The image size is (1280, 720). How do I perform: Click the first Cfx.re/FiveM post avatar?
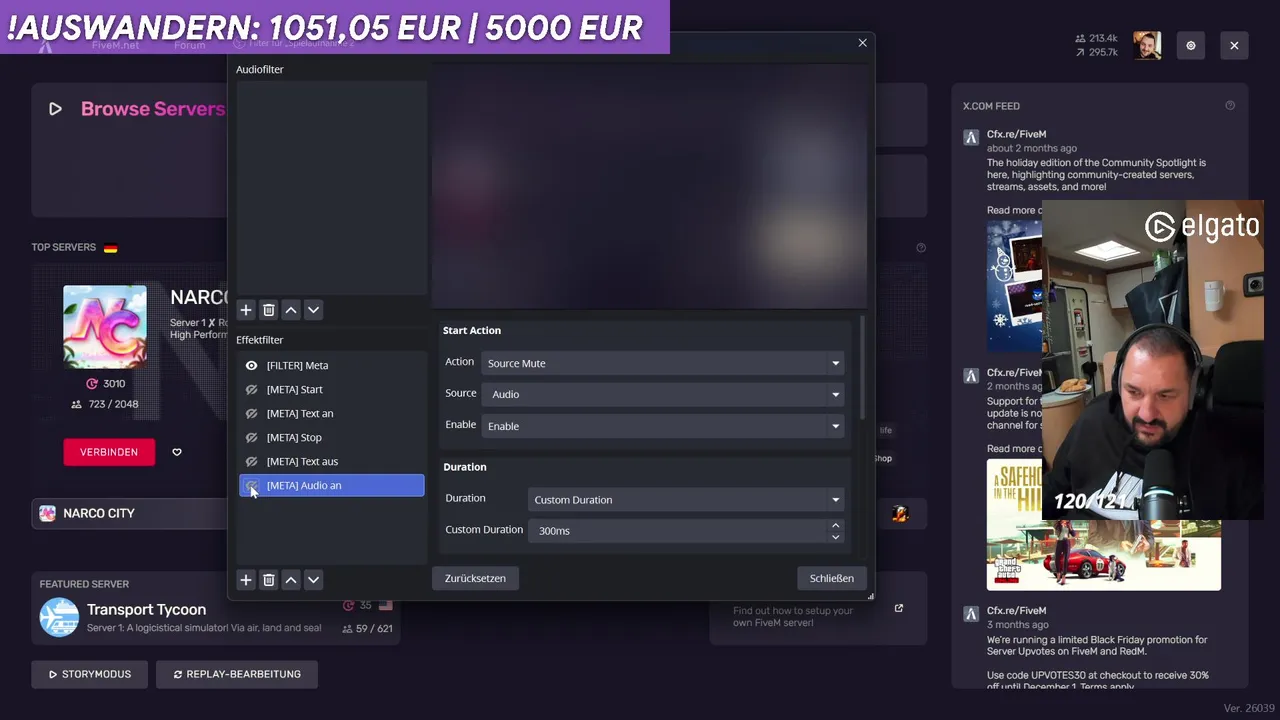click(x=971, y=138)
